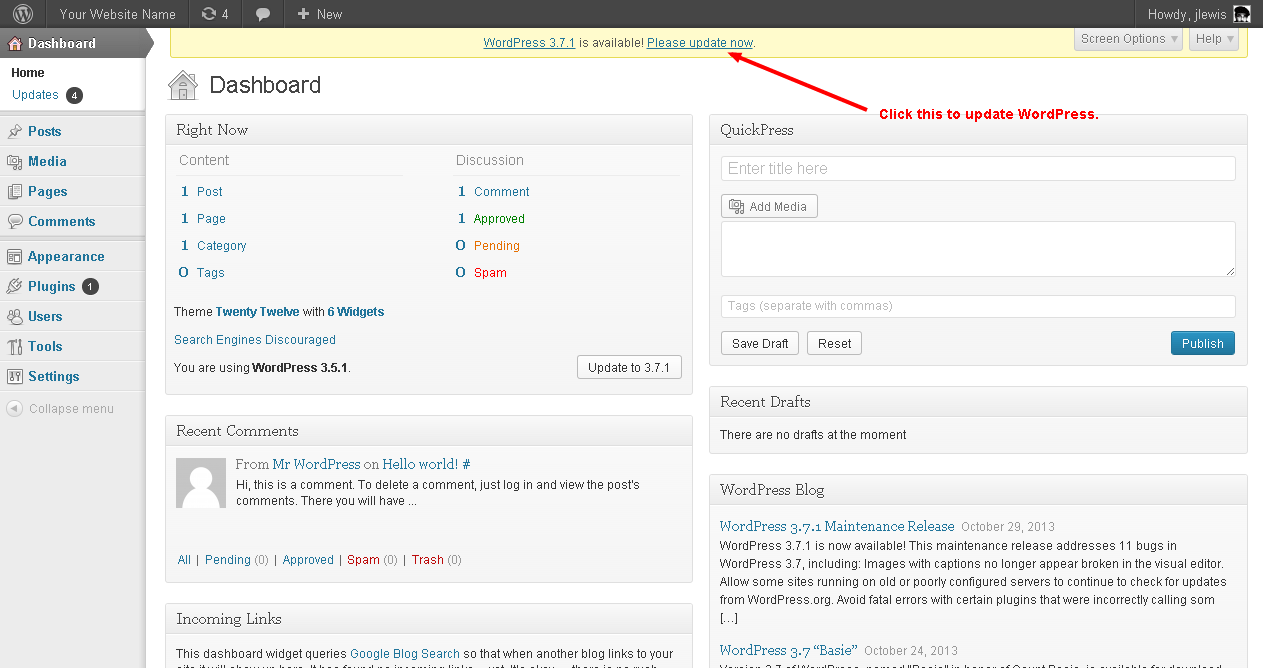Open the Post count link
Screen dimensions: 1263x668
(x=210, y=192)
